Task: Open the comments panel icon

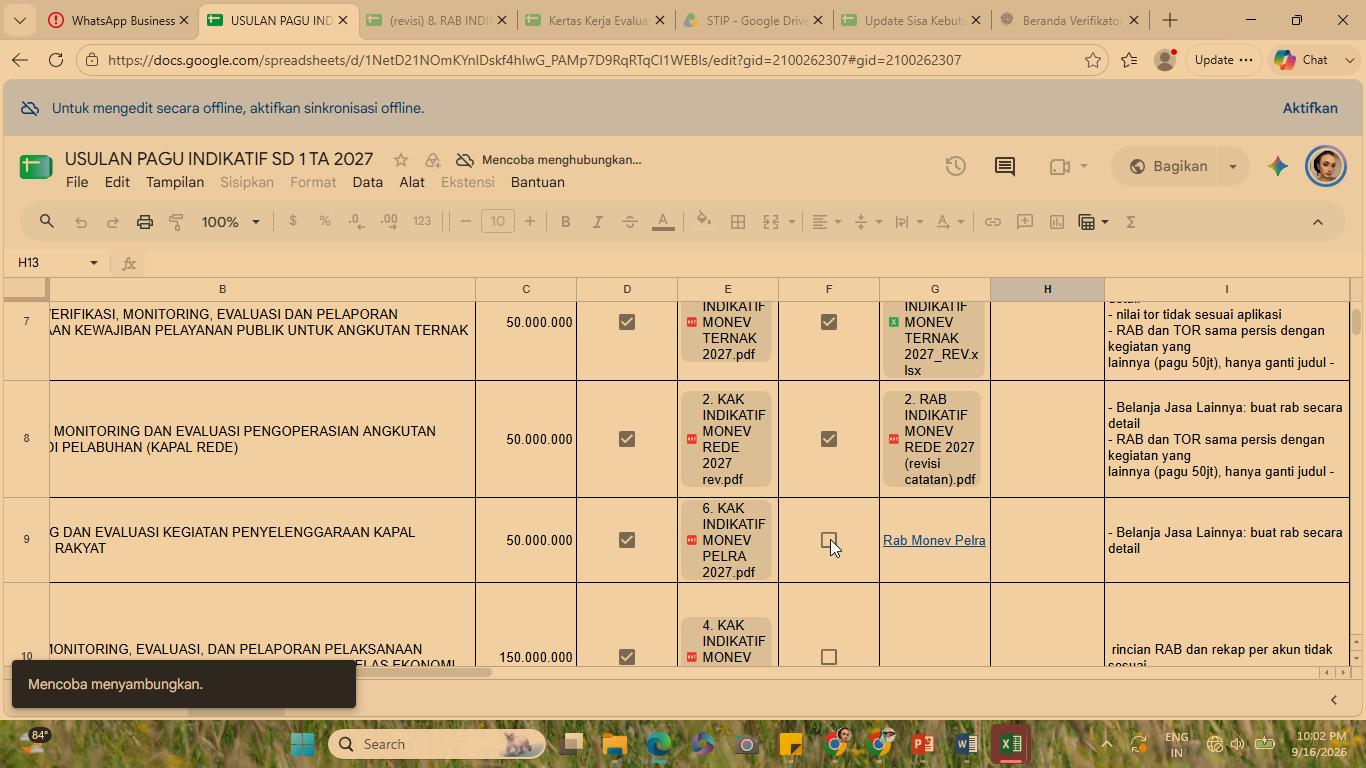Action: [1005, 166]
